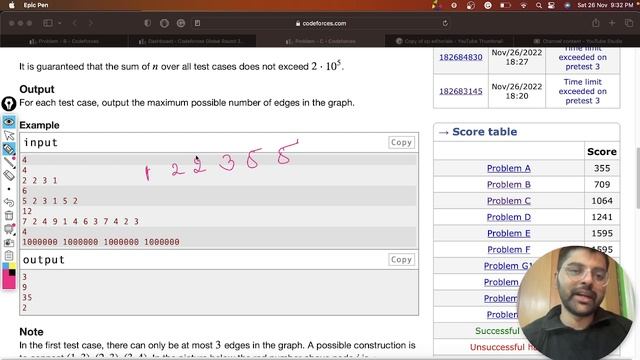Go back with Safari's back arrow

click(x=75, y=23)
